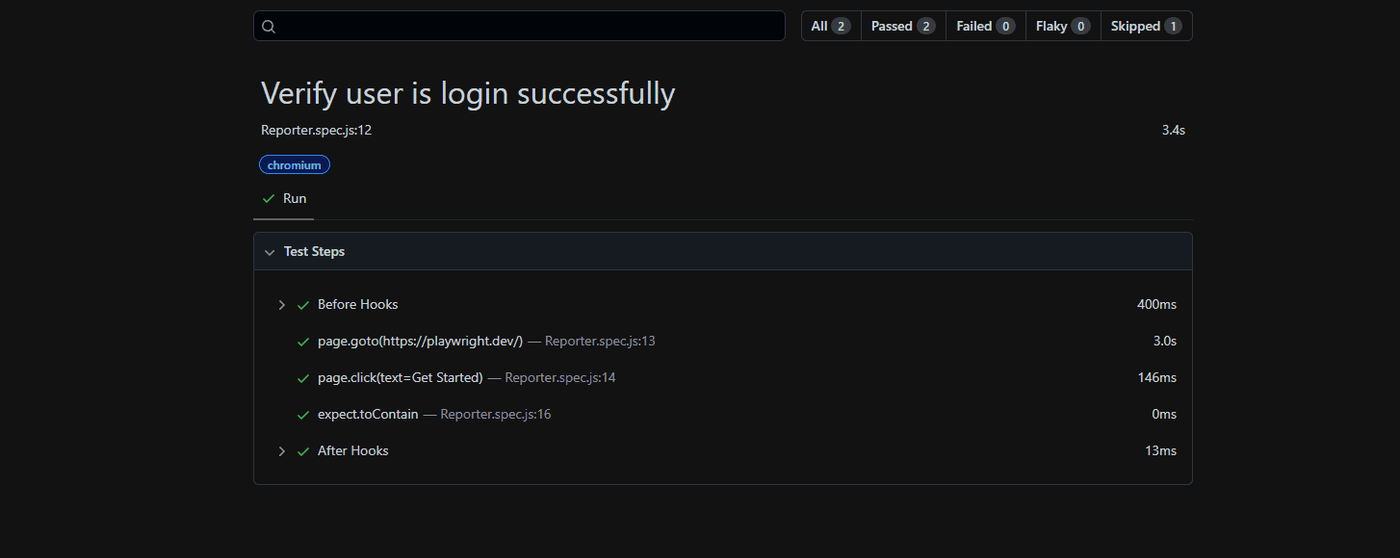The height and width of the screenshot is (558, 1400).
Task: Select the Run tab
Action: 284,199
